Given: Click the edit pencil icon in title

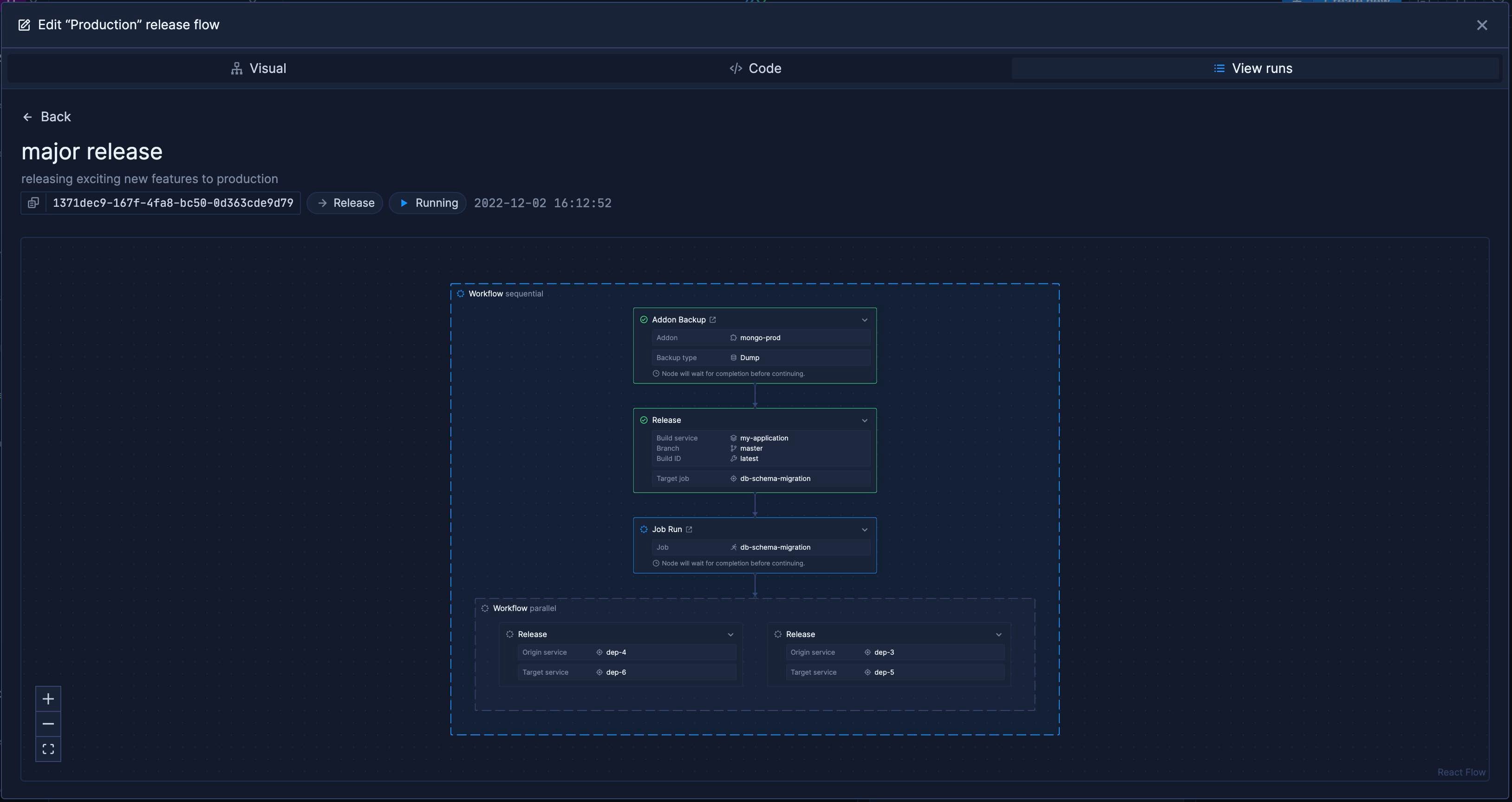Looking at the screenshot, I should tap(24, 25).
